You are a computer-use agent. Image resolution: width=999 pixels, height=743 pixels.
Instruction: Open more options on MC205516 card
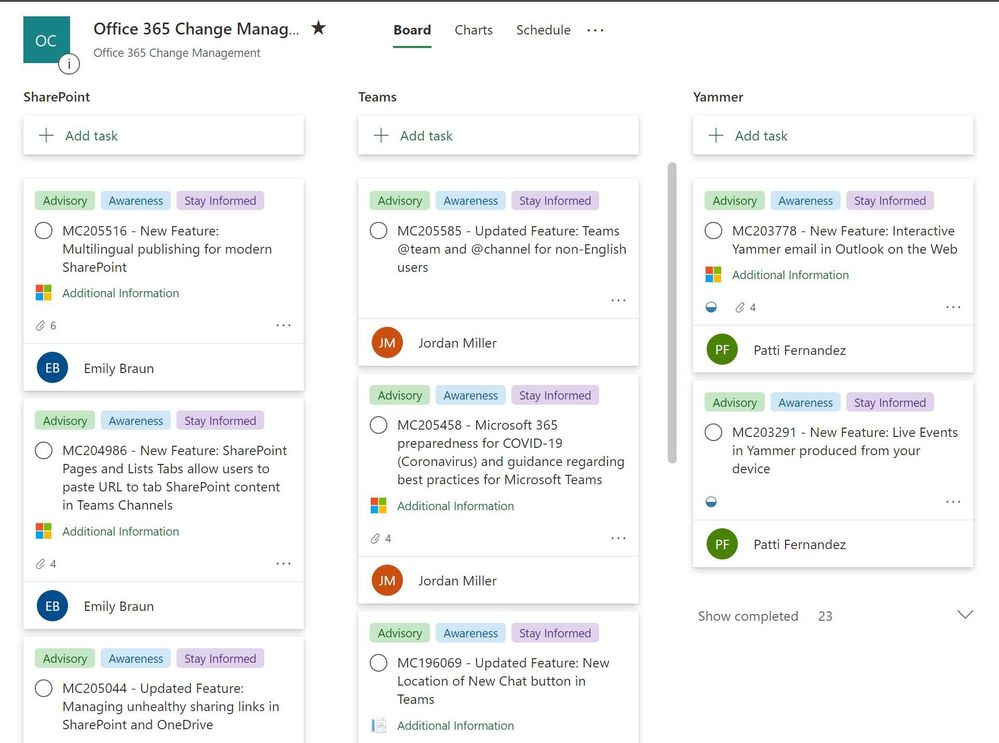click(284, 325)
